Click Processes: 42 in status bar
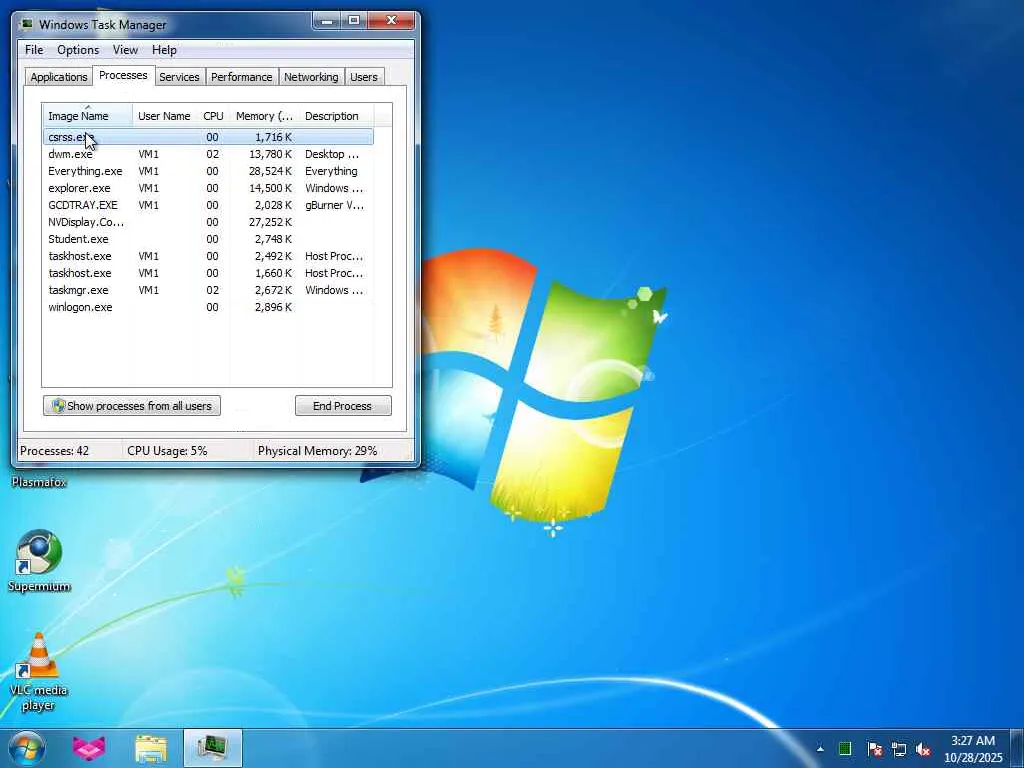This screenshot has height=768, width=1024. click(54, 451)
